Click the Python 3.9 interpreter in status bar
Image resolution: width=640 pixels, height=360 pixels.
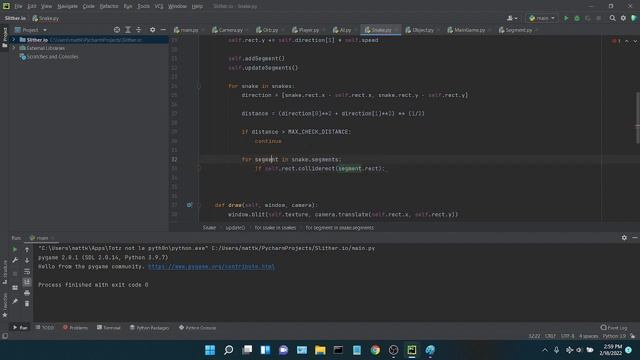[614, 336]
